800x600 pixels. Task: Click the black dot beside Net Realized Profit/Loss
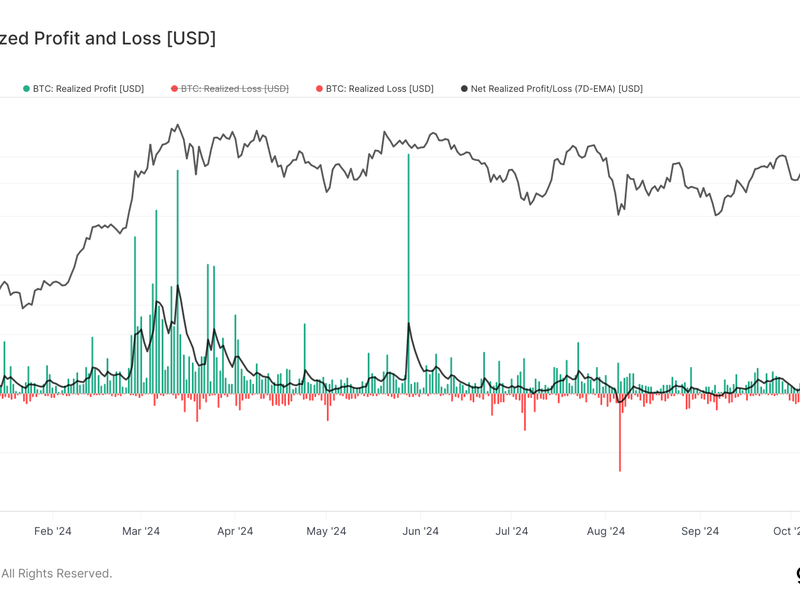click(x=464, y=89)
